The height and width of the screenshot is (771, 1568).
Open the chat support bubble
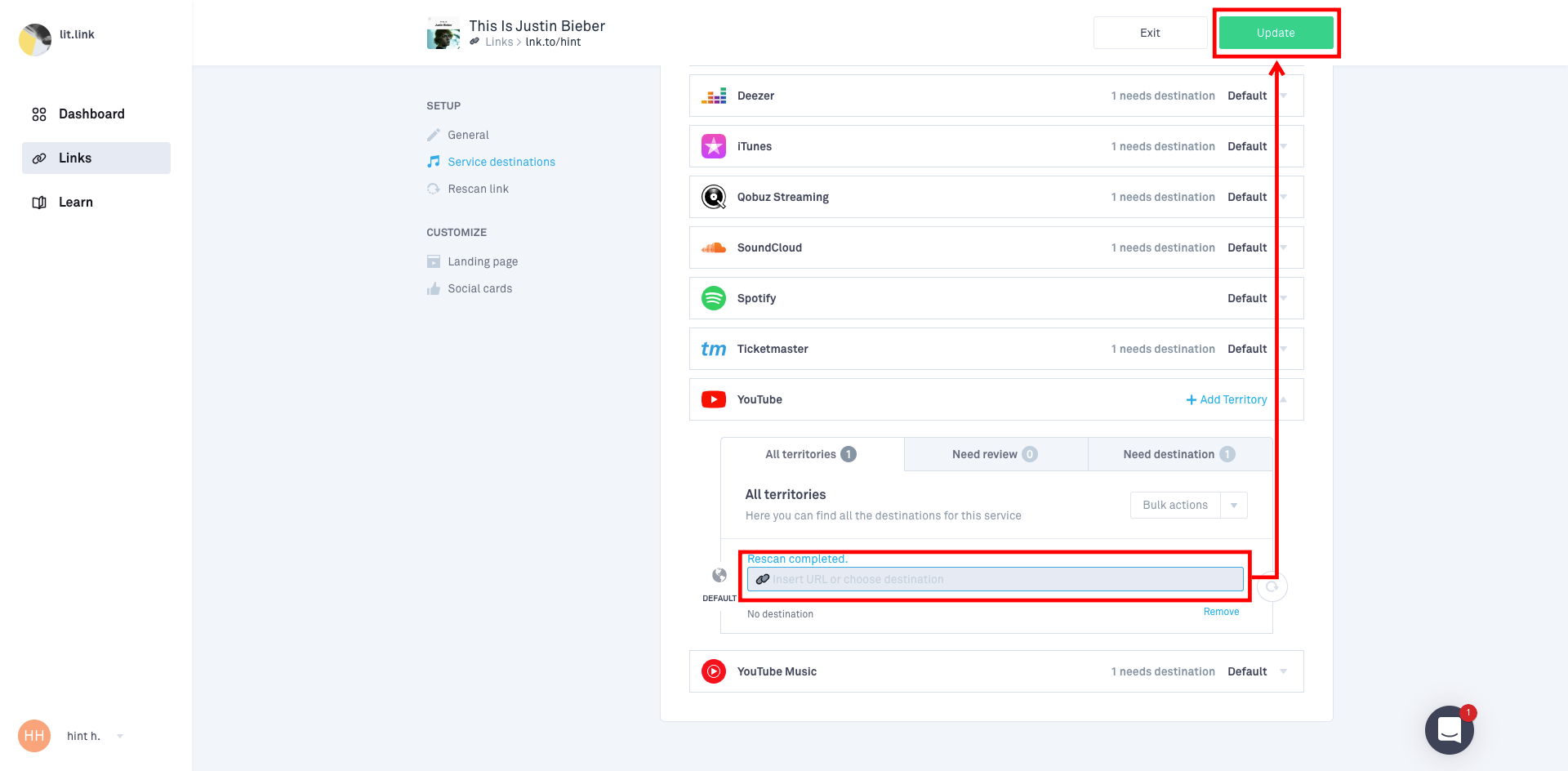(x=1449, y=729)
